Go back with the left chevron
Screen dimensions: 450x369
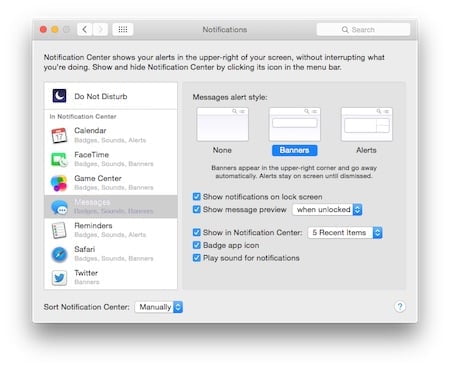85,29
